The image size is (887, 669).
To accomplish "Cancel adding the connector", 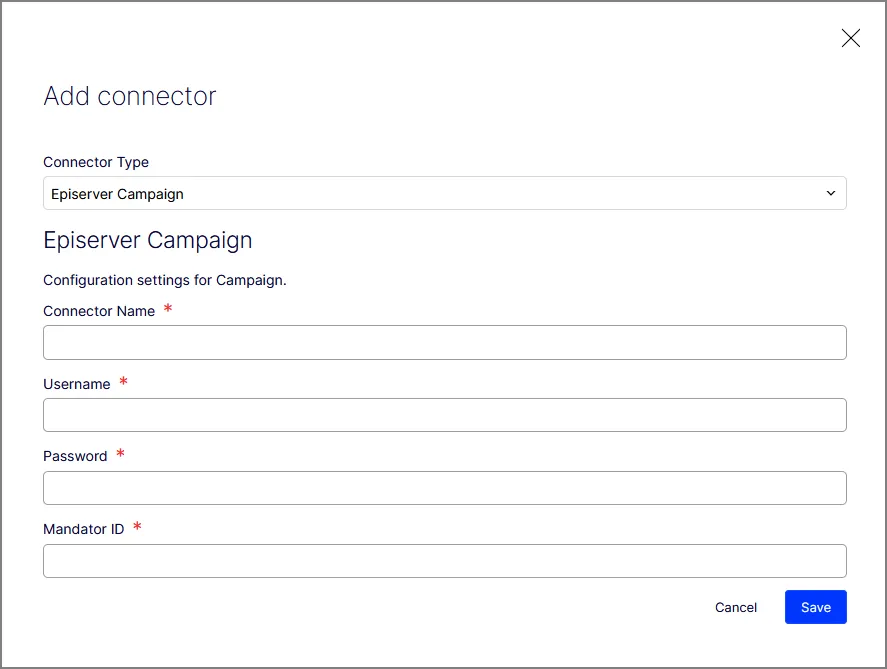I will click(735, 607).
